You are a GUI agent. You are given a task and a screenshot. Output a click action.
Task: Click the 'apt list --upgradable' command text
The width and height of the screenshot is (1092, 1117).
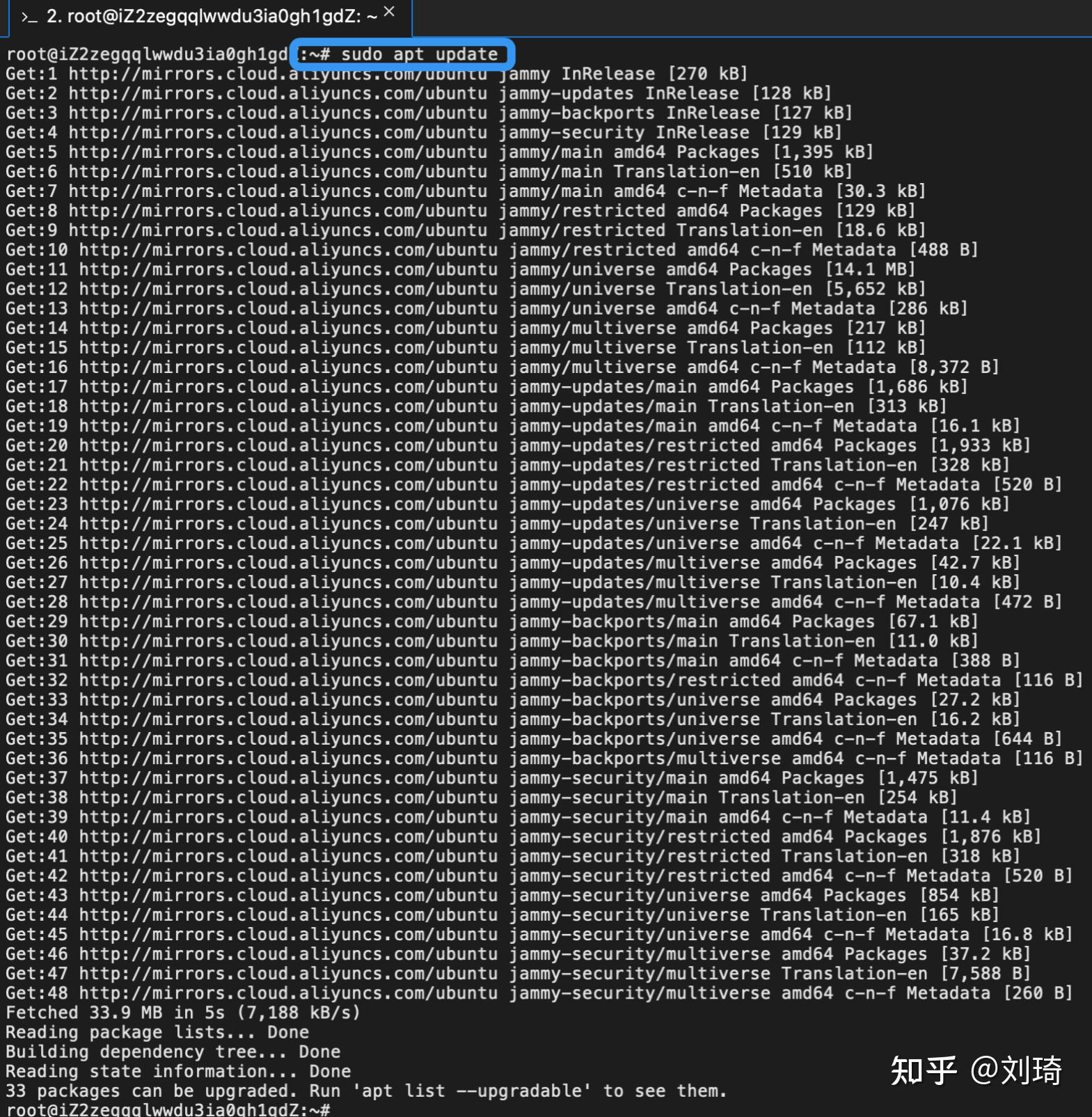pos(472,1091)
